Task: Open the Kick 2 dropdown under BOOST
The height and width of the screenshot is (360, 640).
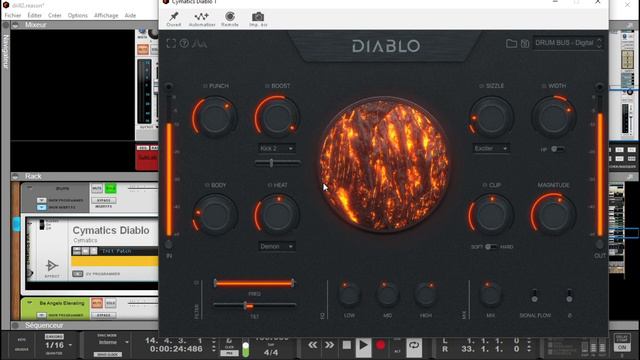Action: (276, 149)
